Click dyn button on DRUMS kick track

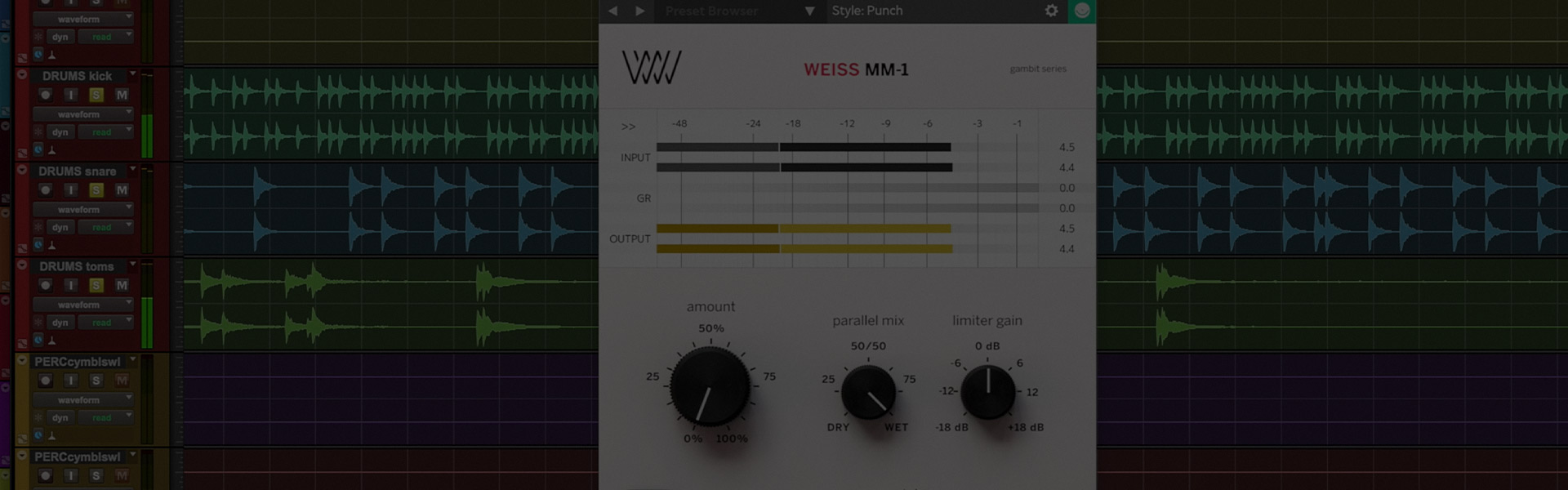pyautogui.click(x=60, y=132)
